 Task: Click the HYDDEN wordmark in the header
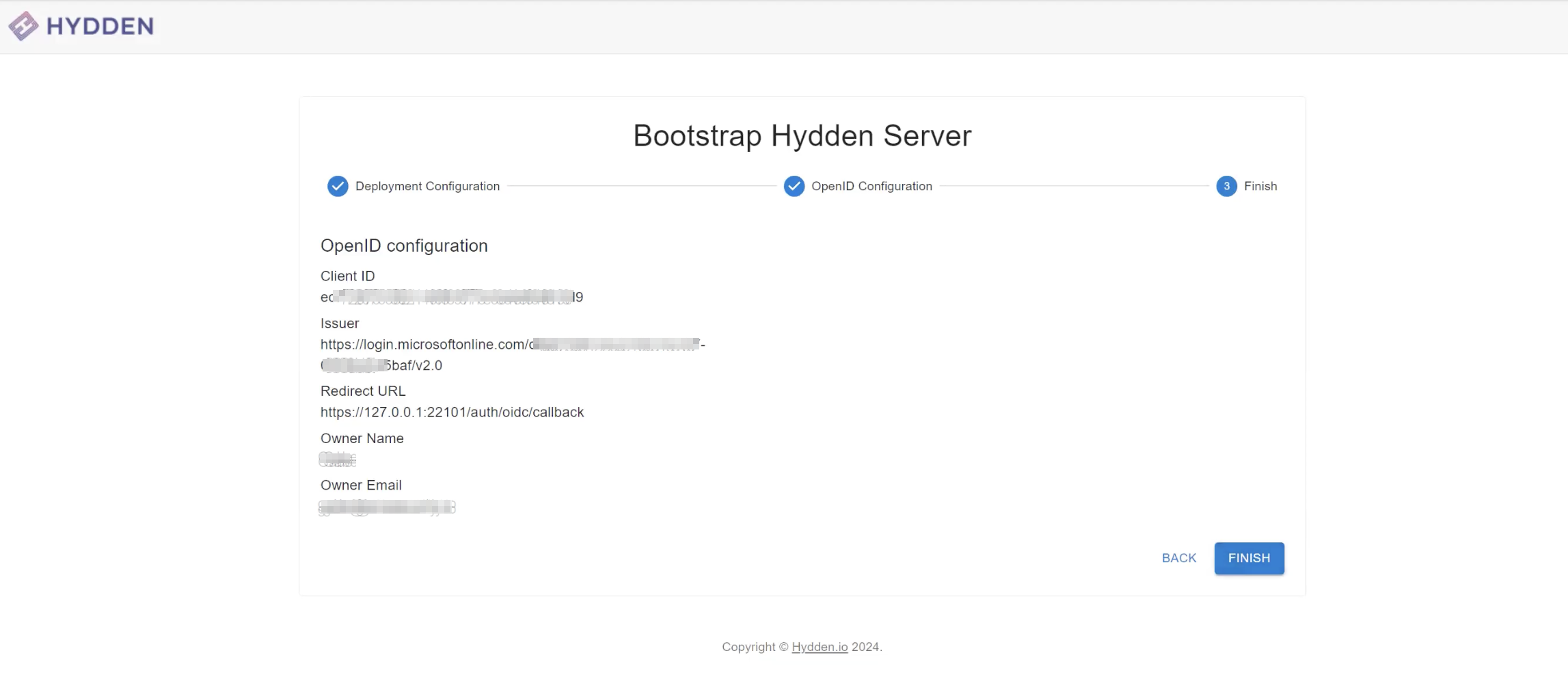(100, 26)
